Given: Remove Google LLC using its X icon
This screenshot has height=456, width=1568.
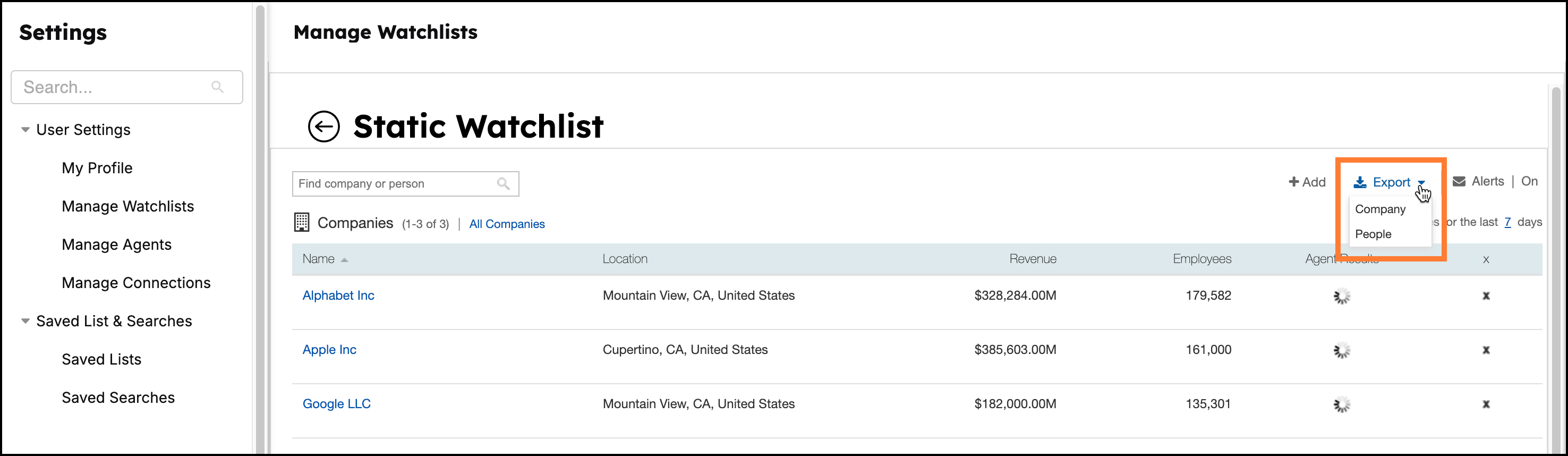Looking at the screenshot, I should [x=1486, y=403].
